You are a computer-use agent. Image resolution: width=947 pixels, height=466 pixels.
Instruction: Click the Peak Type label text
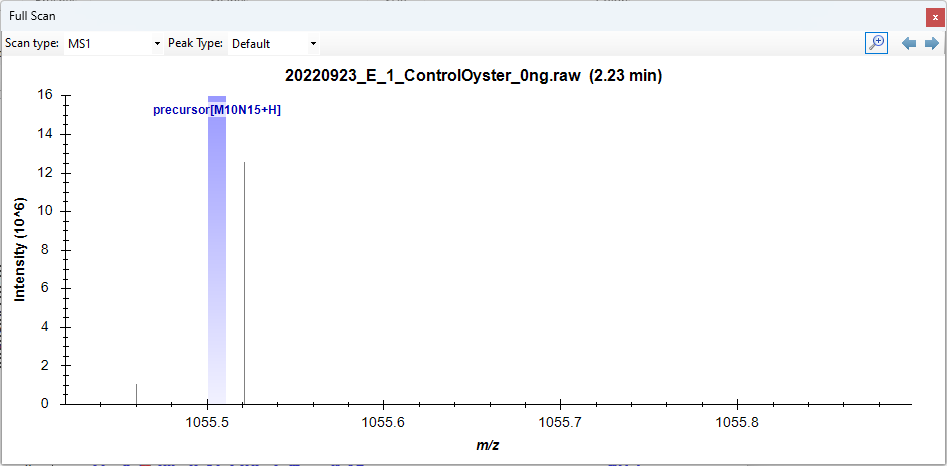point(195,44)
